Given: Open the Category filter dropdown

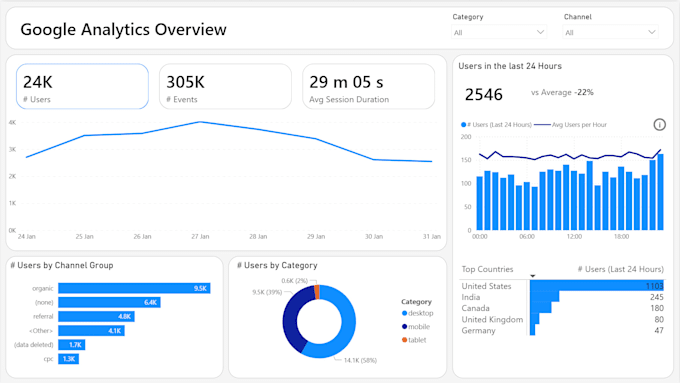Looking at the screenshot, I should pyautogui.click(x=499, y=32).
